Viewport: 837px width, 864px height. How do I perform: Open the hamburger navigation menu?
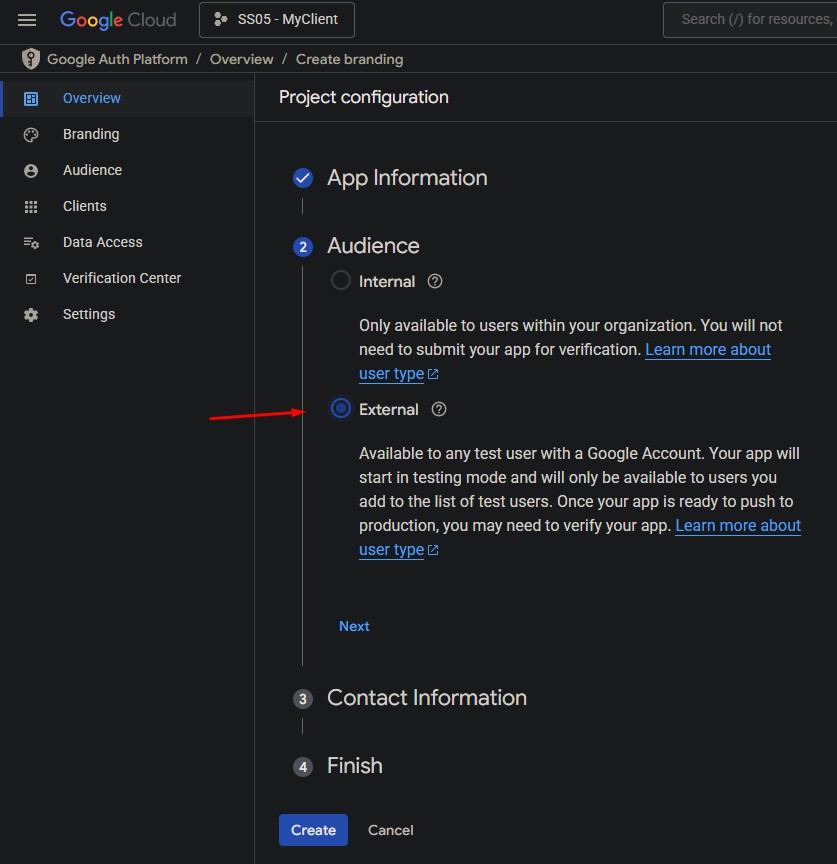(27, 20)
